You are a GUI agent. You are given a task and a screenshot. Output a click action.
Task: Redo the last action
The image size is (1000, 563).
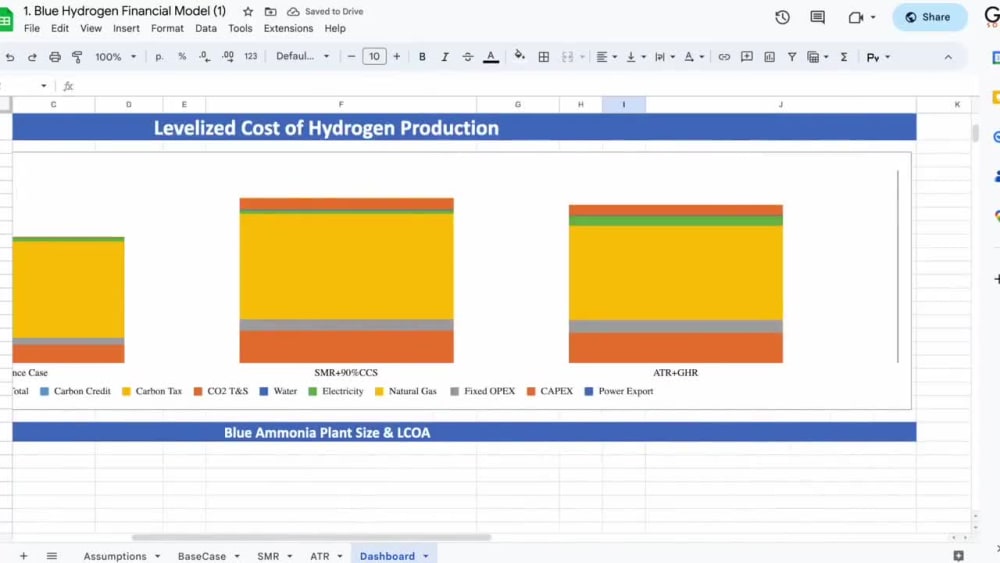(x=32, y=57)
